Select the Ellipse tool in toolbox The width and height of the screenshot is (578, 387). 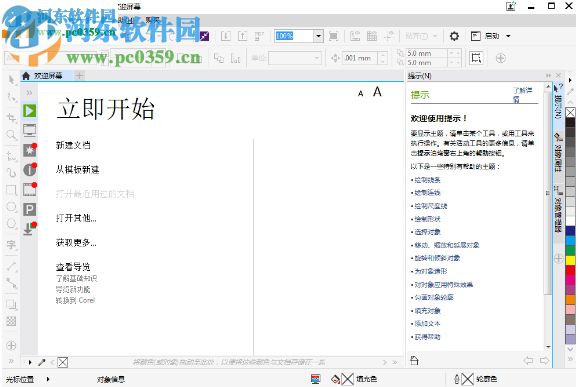(x=12, y=207)
